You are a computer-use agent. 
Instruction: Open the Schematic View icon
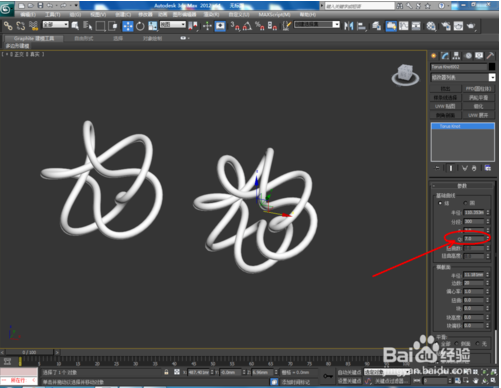(x=416, y=26)
